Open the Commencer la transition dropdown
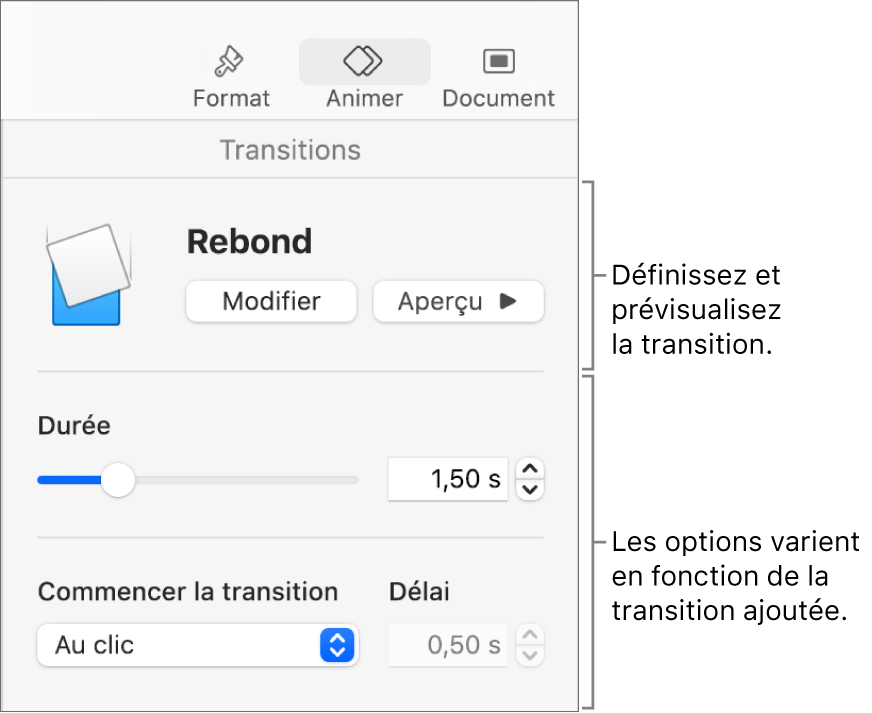 [197, 645]
